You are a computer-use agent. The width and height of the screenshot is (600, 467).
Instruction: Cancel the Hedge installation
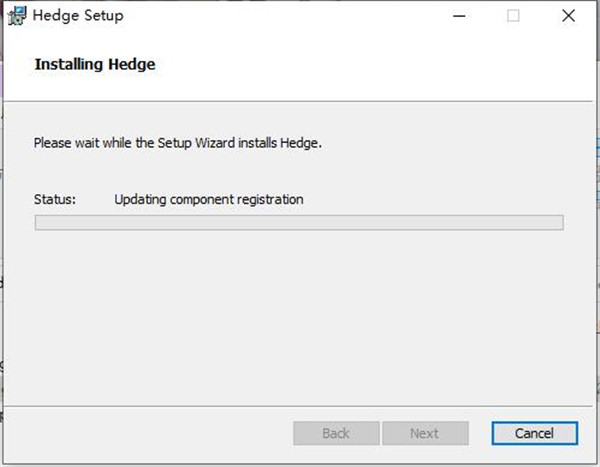pos(535,433)
